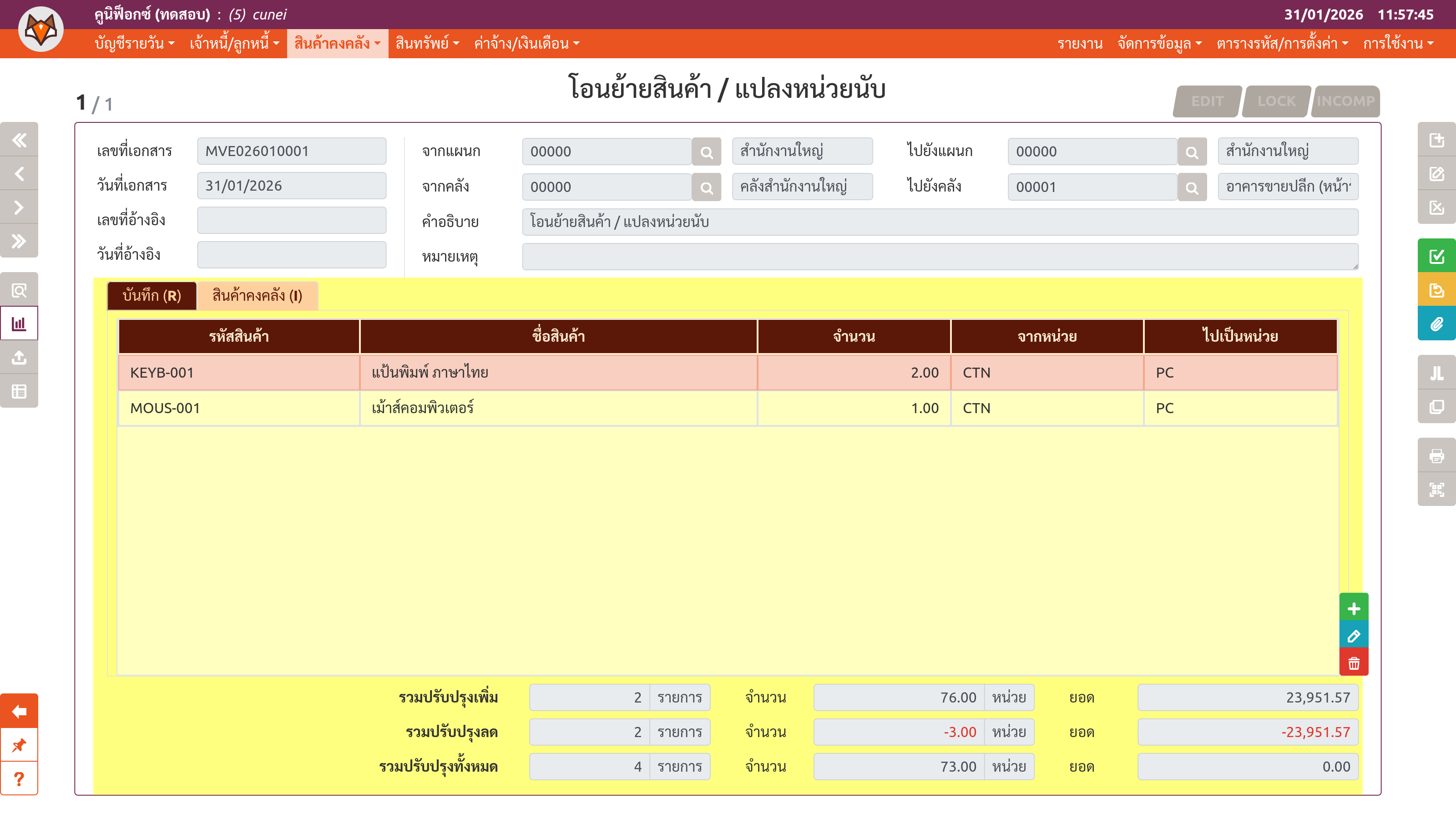Click the pin icon on left sidebar
Image resolution: width=1456 pixels, height=819 pixels.
pyautogui.click(x=19, y=745)
